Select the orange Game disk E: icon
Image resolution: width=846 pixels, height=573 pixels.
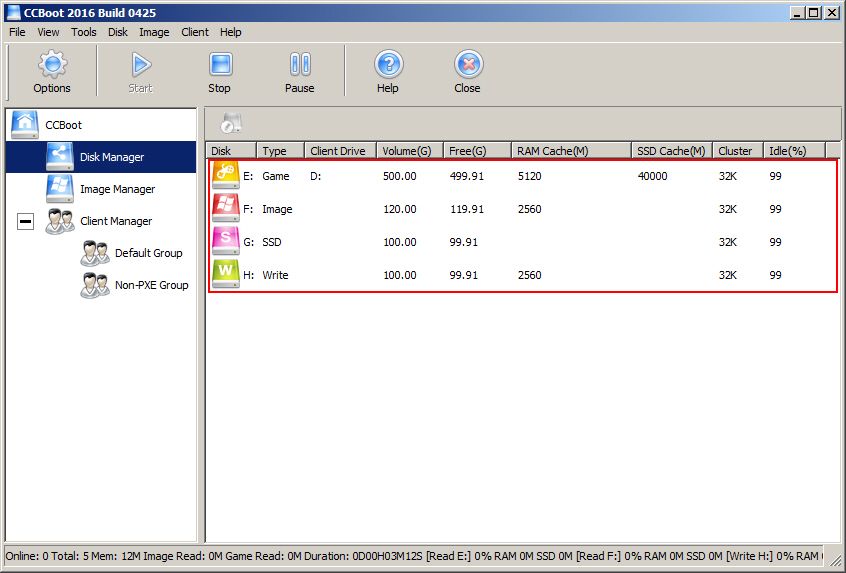[x=226, y=175]
